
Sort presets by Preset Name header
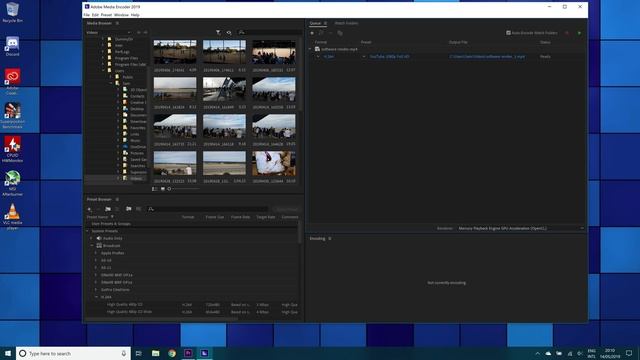point(97,217)
